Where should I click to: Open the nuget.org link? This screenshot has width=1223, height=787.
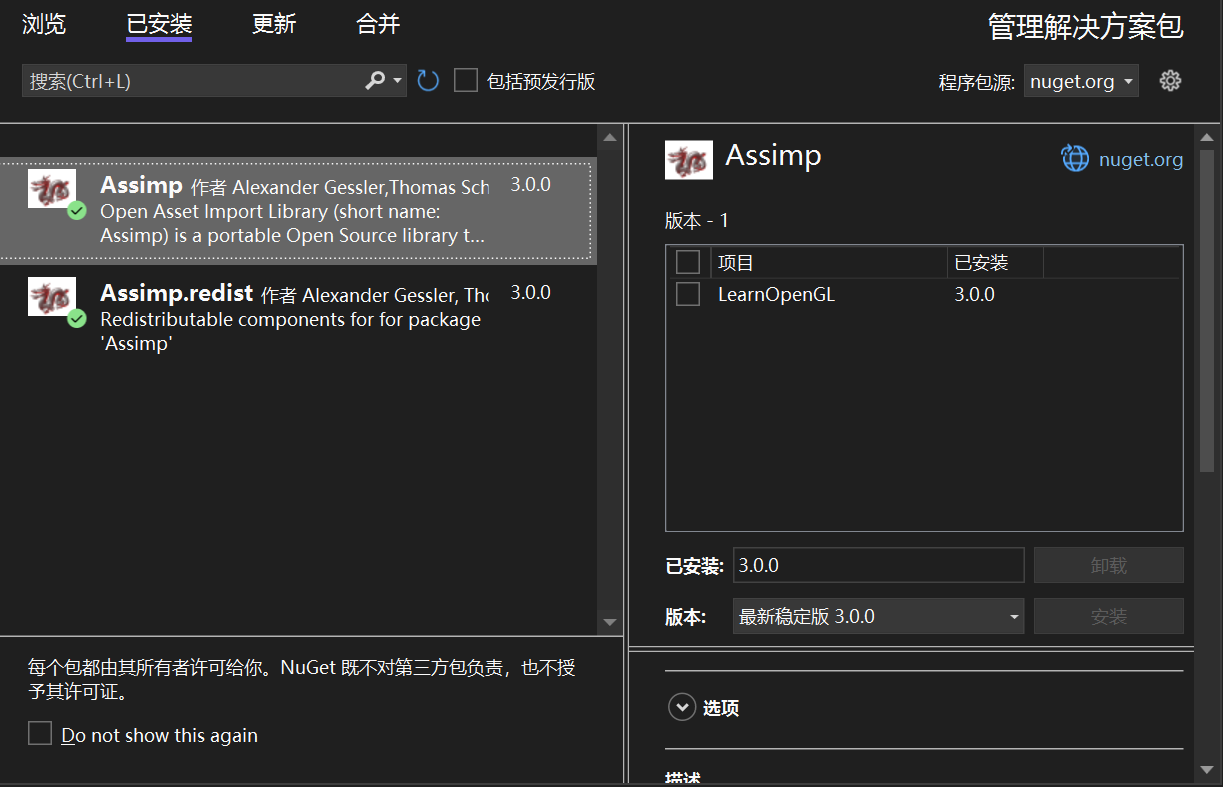coord(1140,159)
